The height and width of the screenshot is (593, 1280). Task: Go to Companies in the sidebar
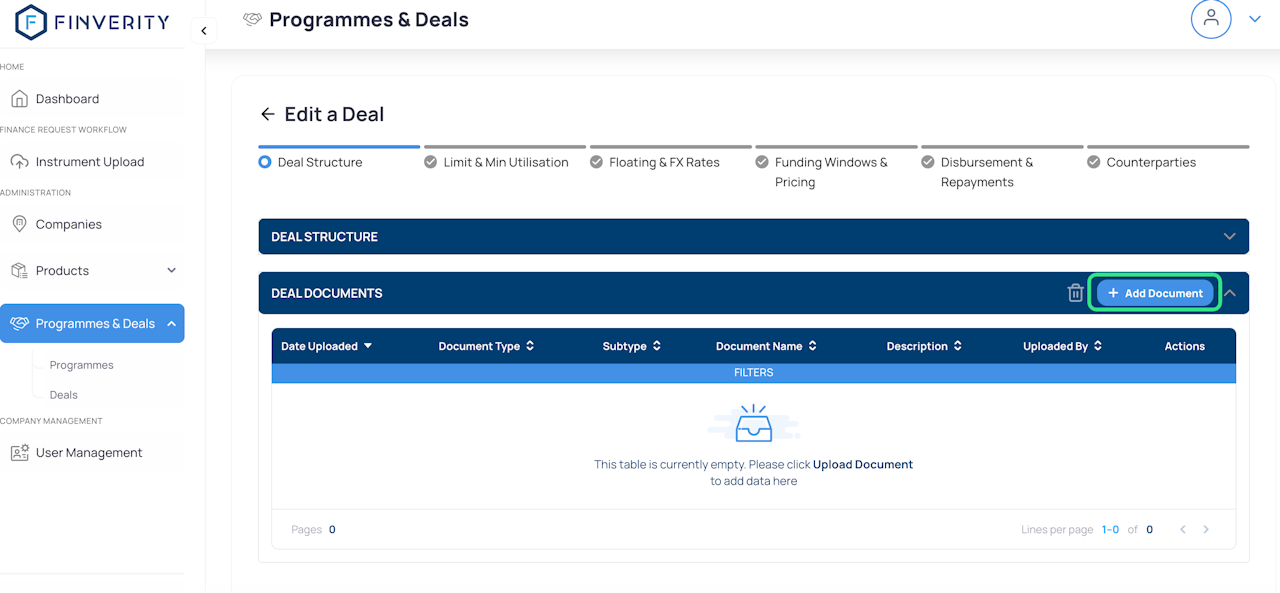(x=68, y=224)
